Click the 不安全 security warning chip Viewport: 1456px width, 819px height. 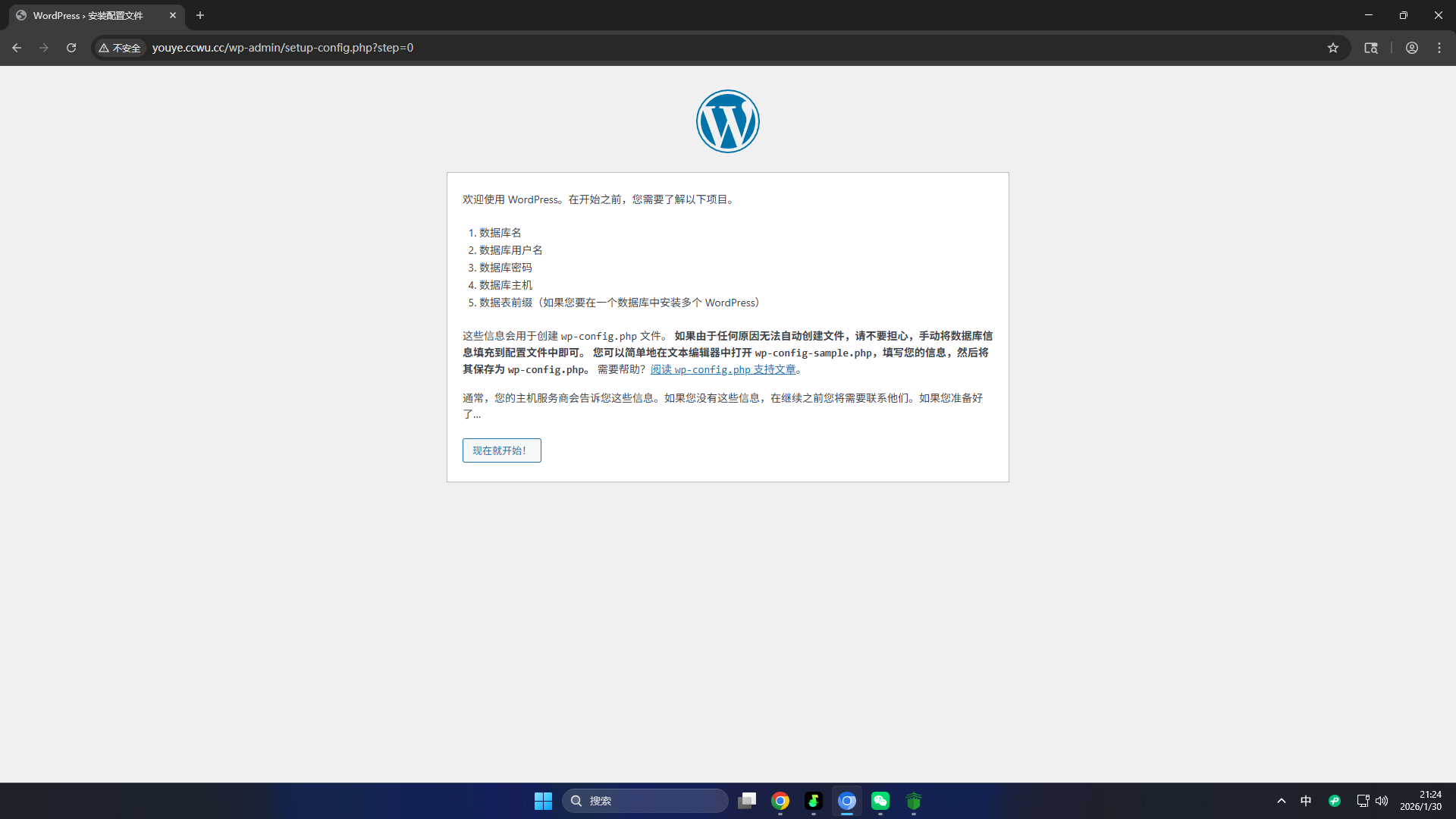120,48
